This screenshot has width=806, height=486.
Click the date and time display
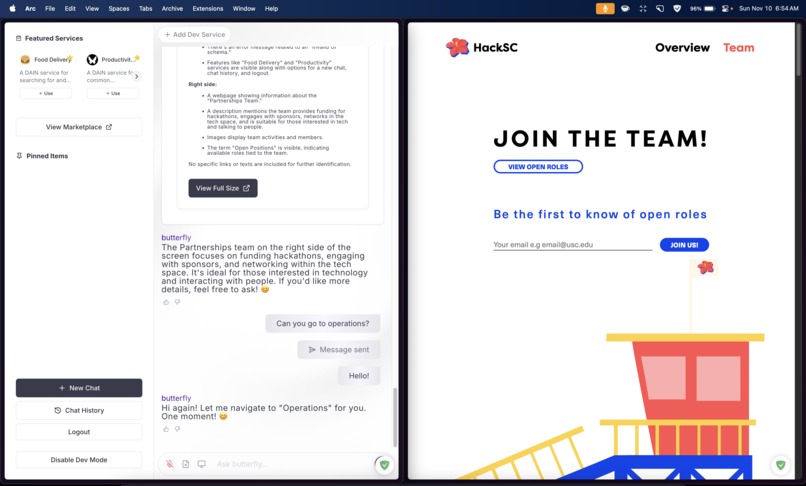pos(768,9)
